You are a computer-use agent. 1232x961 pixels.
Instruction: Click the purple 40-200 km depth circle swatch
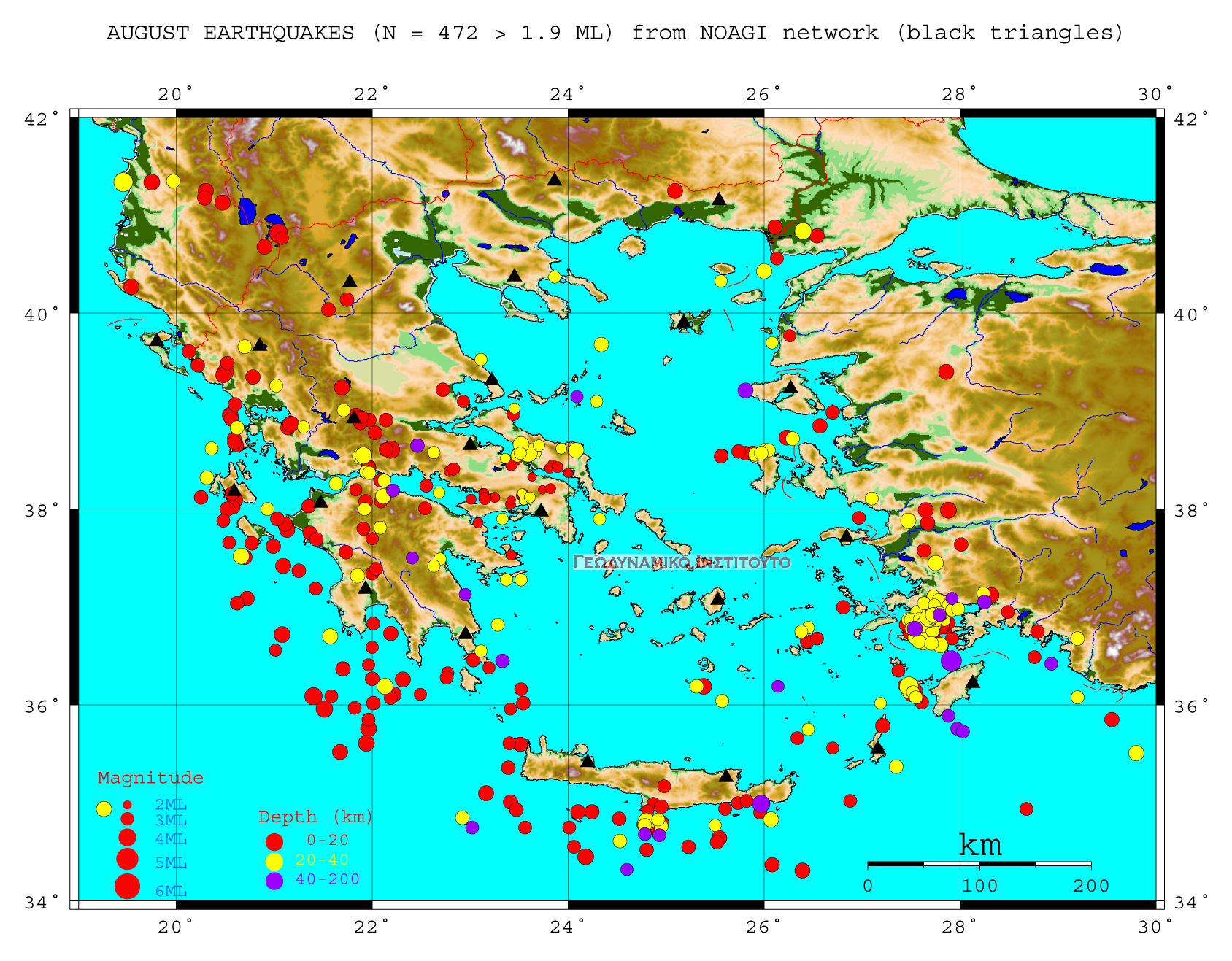(274, 881)
